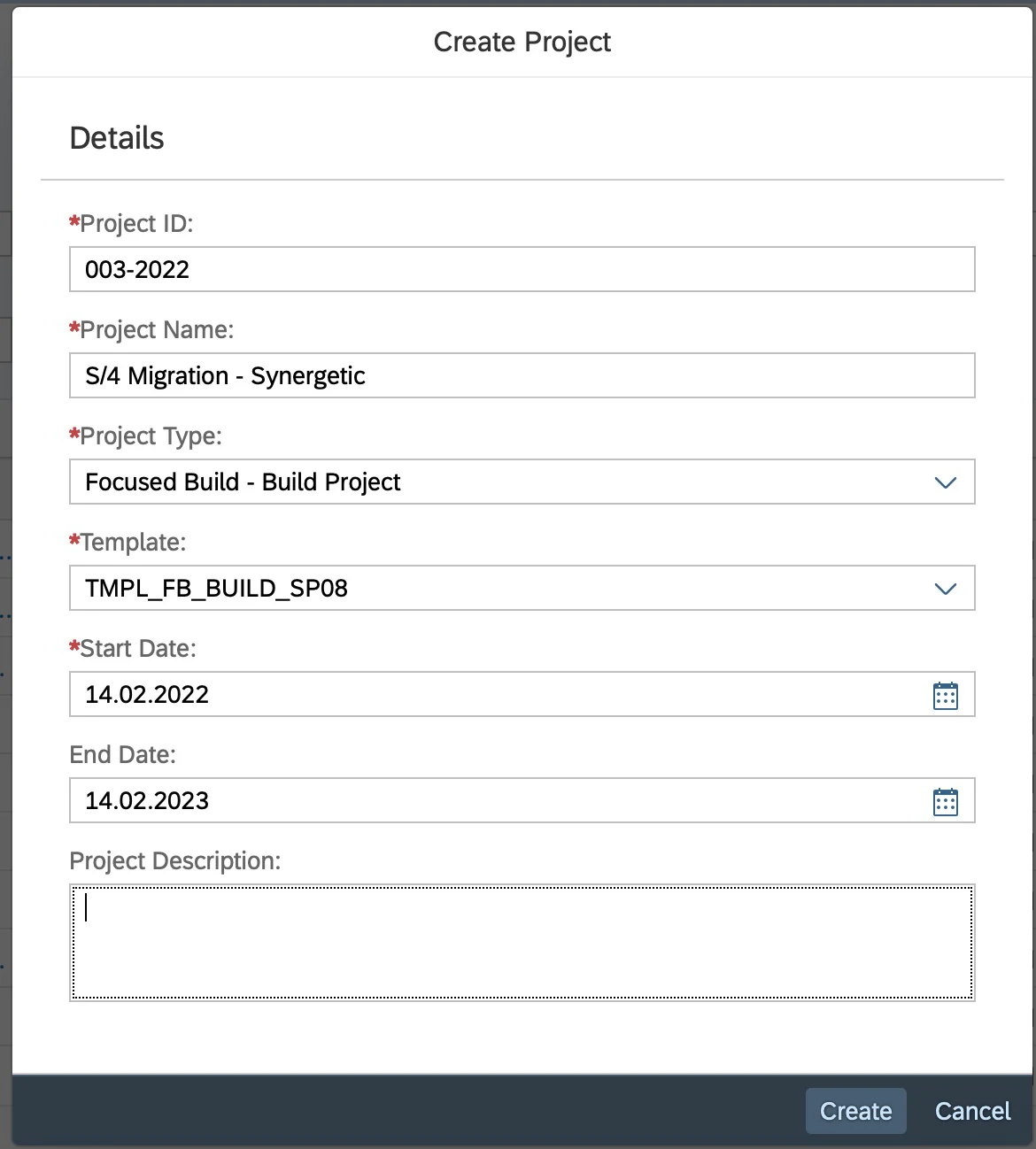Focus the Project ID field containing 003-2022
The height and width of the screenshot is (1149, 1036).
coord(522,270)
